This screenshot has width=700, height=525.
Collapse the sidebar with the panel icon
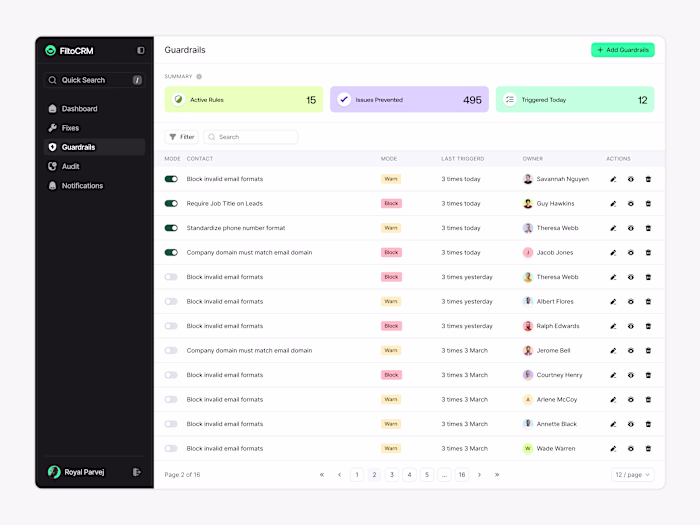141,50
